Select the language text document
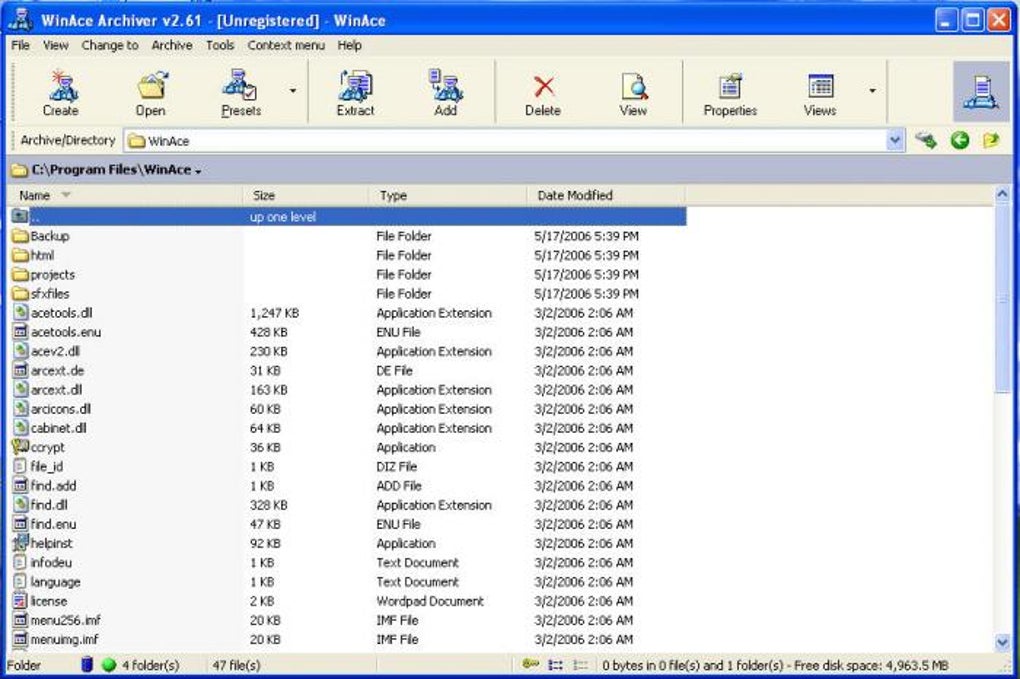This screenshot has width=1020, height=679. [x=348, y=581]
